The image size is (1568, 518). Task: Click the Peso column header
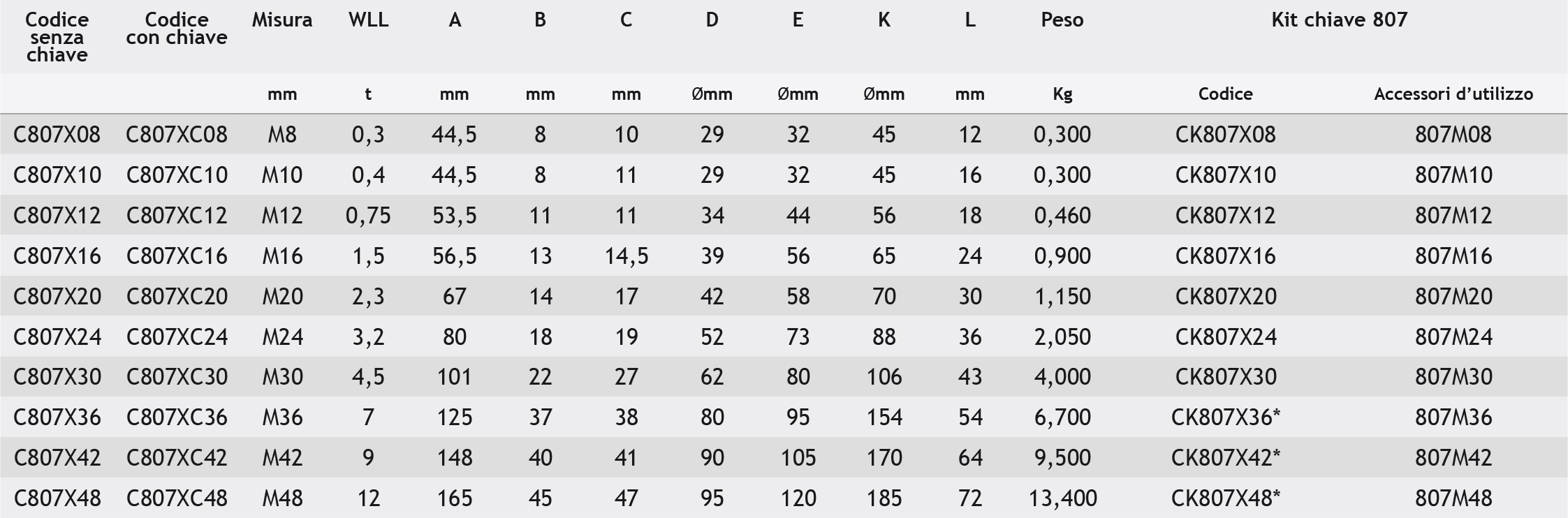(x=1062, y=20)
